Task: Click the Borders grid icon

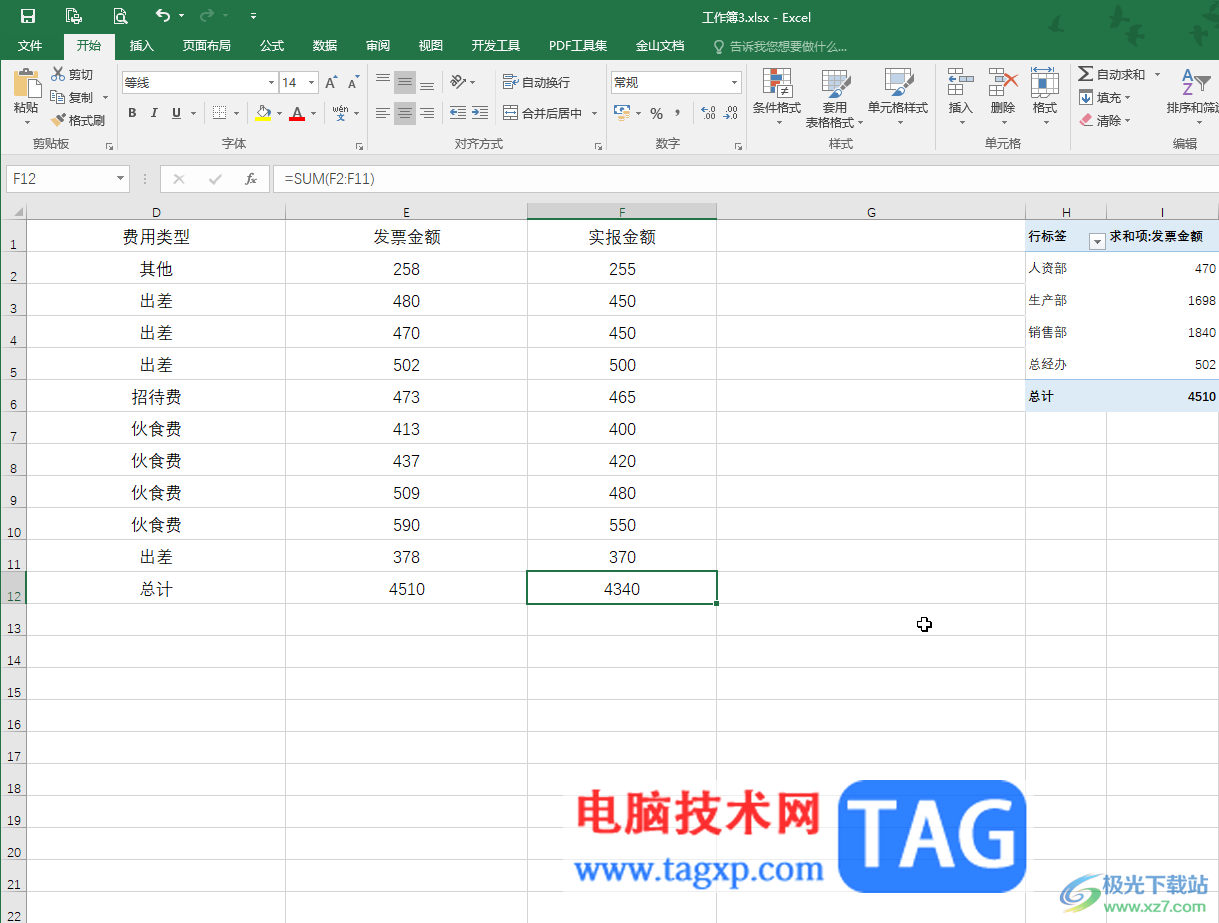Action: pos(220,113)
